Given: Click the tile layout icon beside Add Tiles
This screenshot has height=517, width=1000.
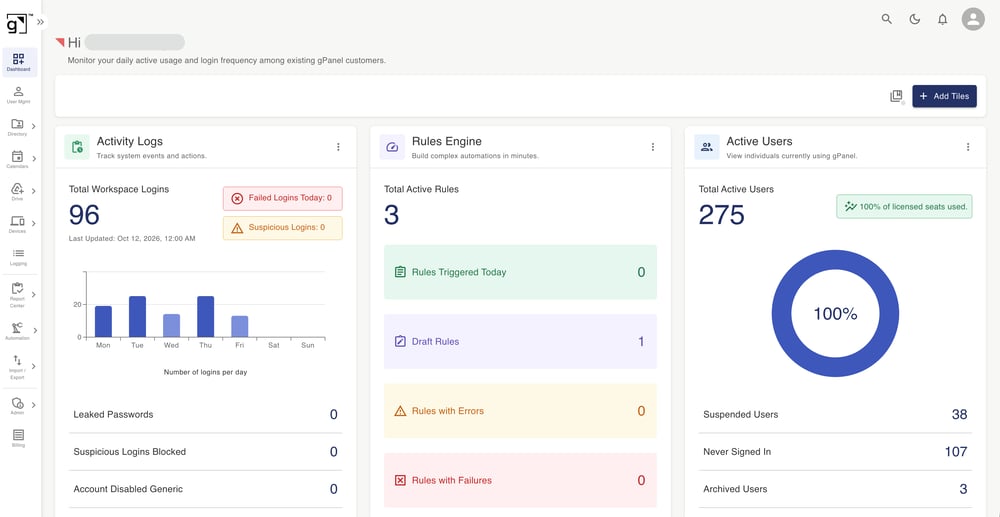Looking at the screenshot, I should tap(897, 96).
